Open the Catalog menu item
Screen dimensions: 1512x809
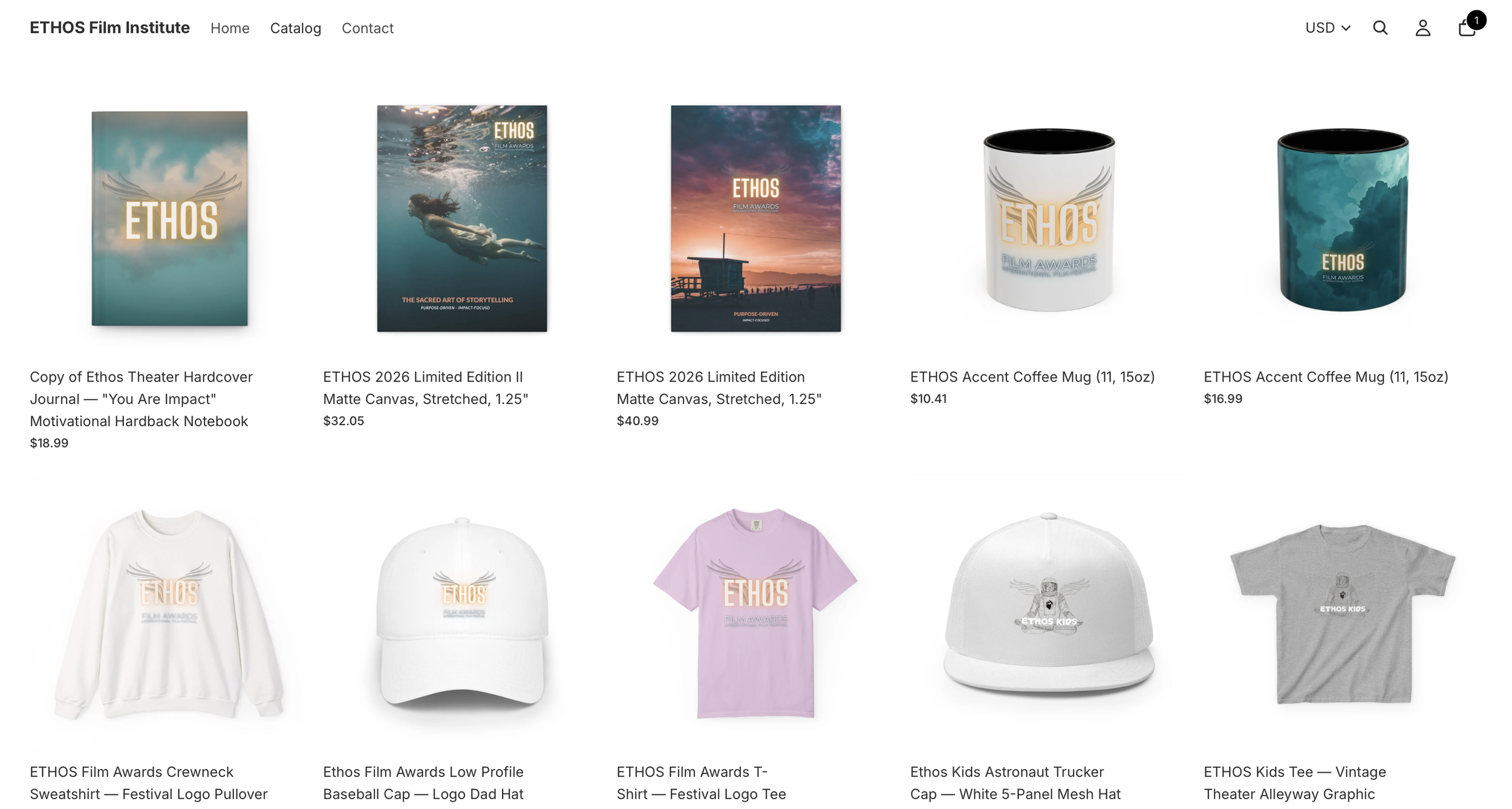pos(296,28)
